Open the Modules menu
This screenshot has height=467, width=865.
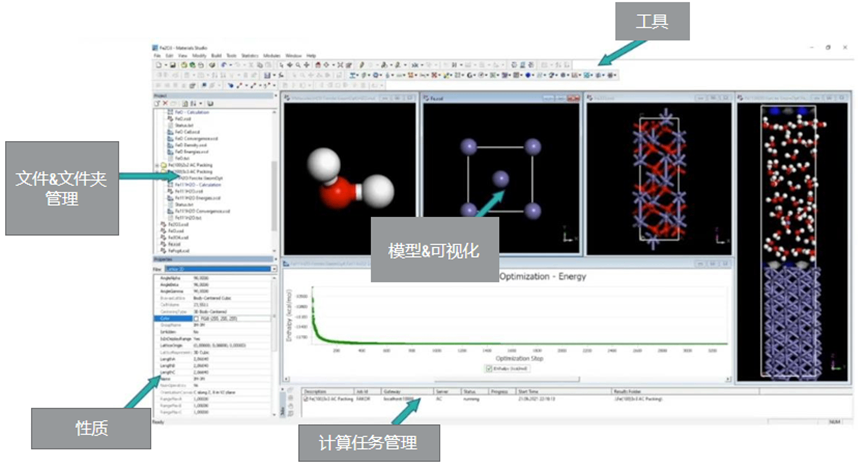point(270,55)
